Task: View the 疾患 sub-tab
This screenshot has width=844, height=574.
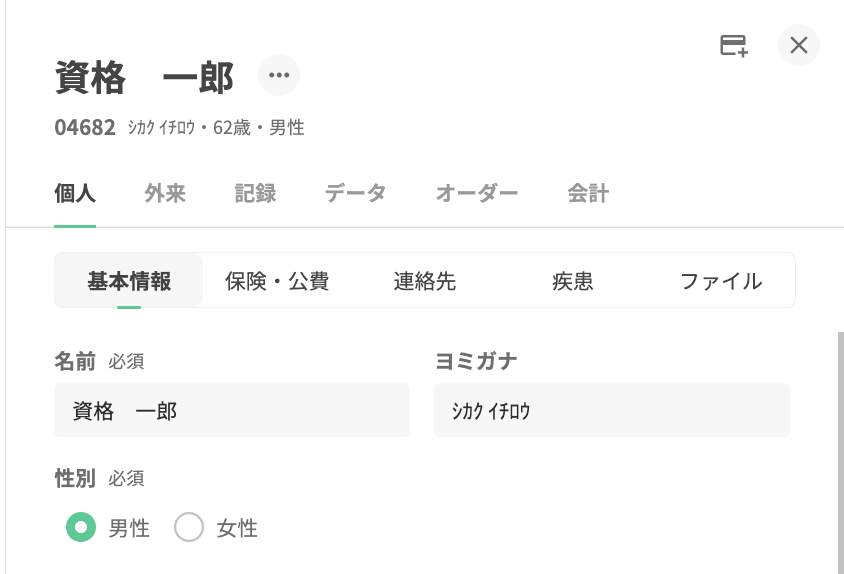Action: tap(573, 281)
